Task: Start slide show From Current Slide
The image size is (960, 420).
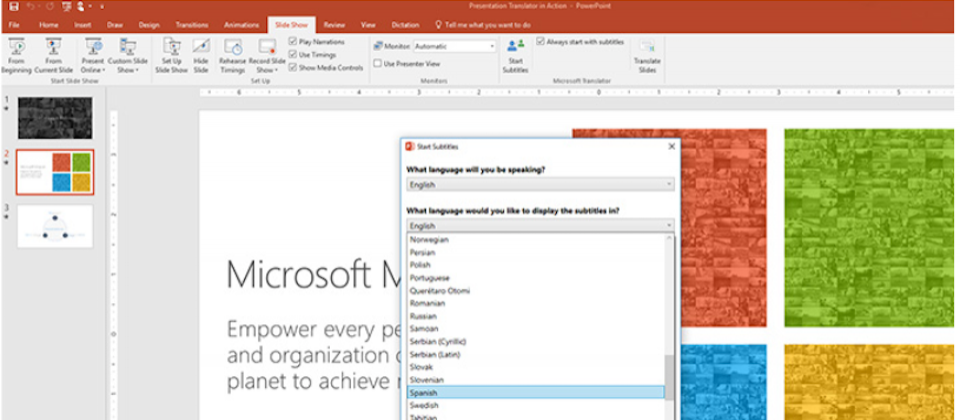Action: pyautogui.click(x=53, y=56)
